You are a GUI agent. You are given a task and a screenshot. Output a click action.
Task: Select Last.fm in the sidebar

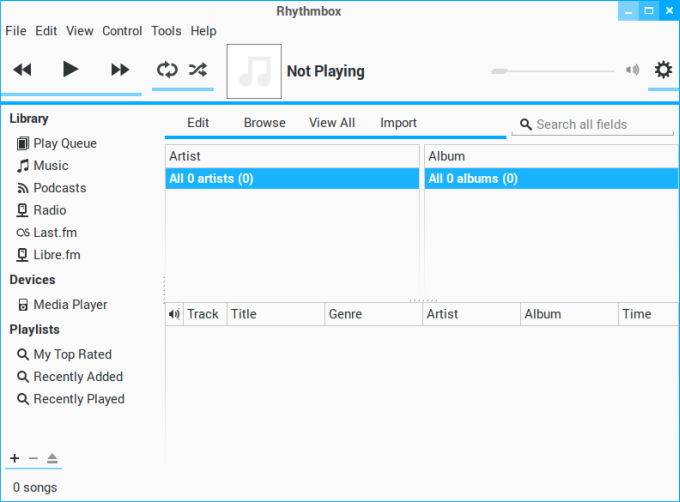[47, 233]
